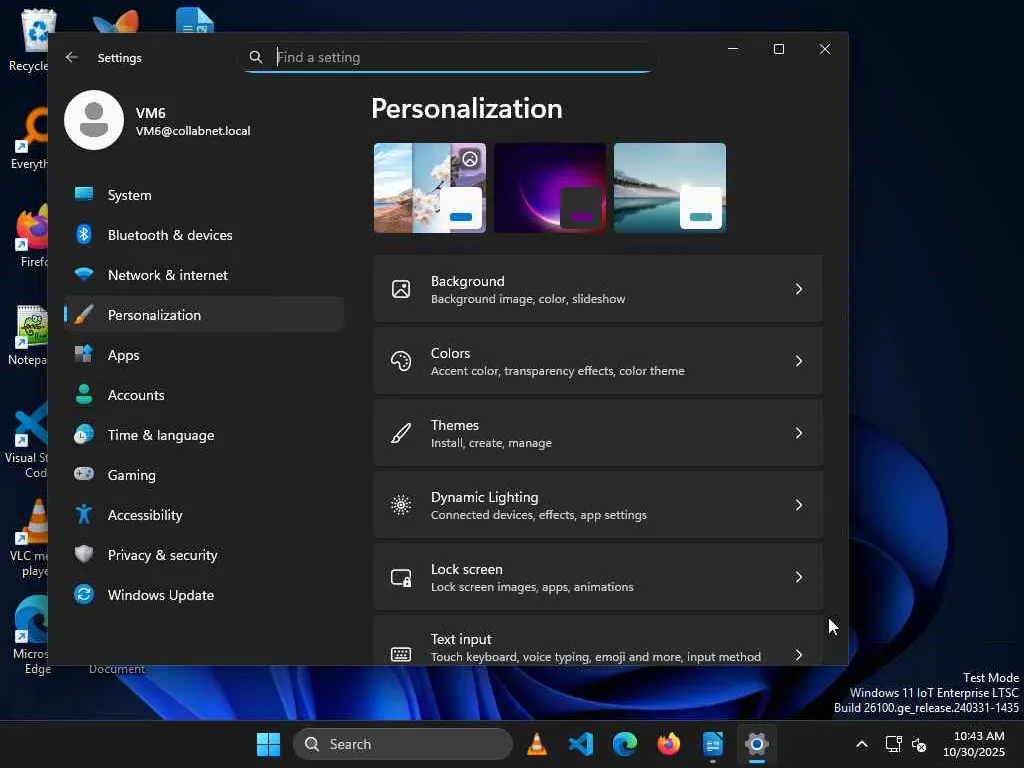Click the taskbar Search box

tap(403, 744)
